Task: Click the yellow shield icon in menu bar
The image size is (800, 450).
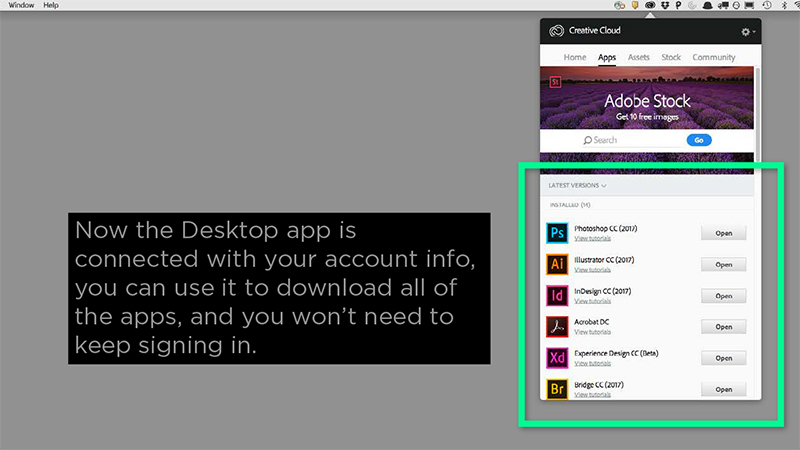Action: pyautogui.click(x=635, y=5)
